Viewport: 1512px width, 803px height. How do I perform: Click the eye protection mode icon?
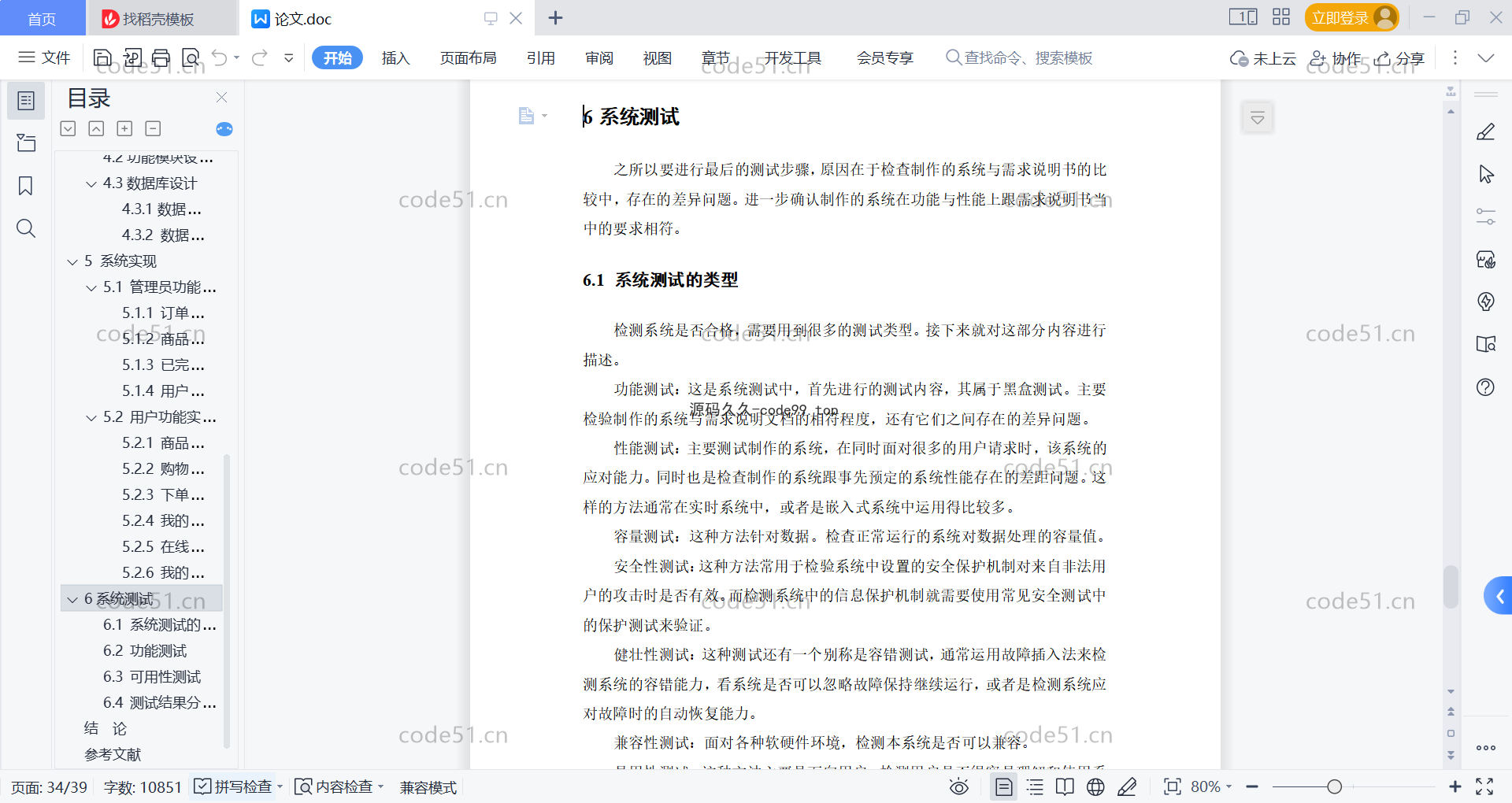click(959, 786)
